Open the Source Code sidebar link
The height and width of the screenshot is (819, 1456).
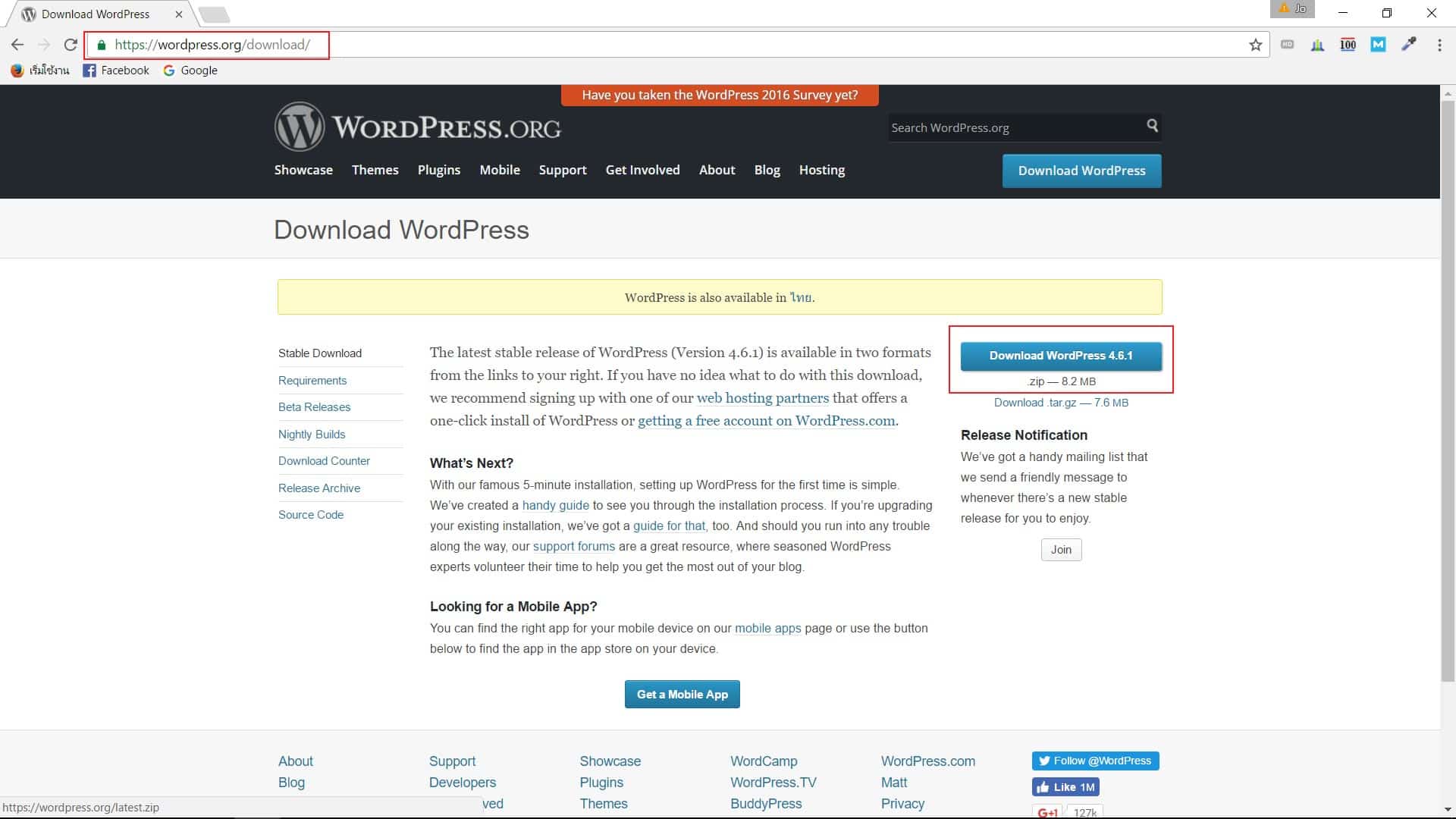311,515
